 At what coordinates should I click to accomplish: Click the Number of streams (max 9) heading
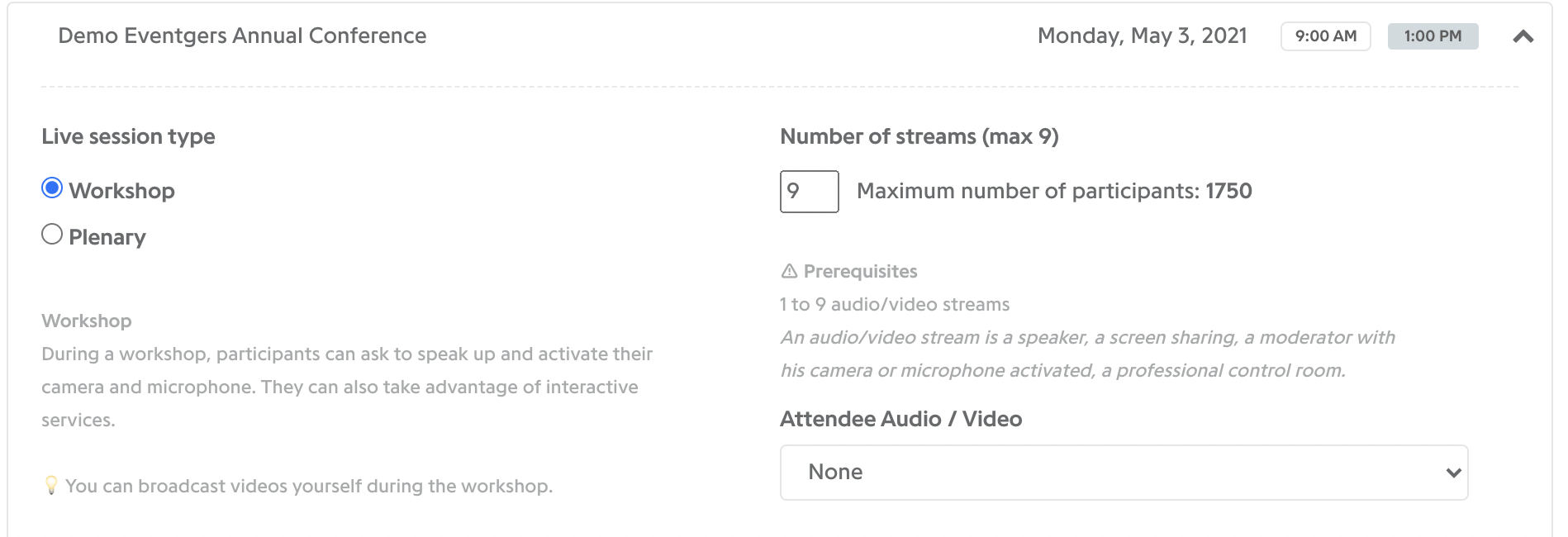point(919,136)
